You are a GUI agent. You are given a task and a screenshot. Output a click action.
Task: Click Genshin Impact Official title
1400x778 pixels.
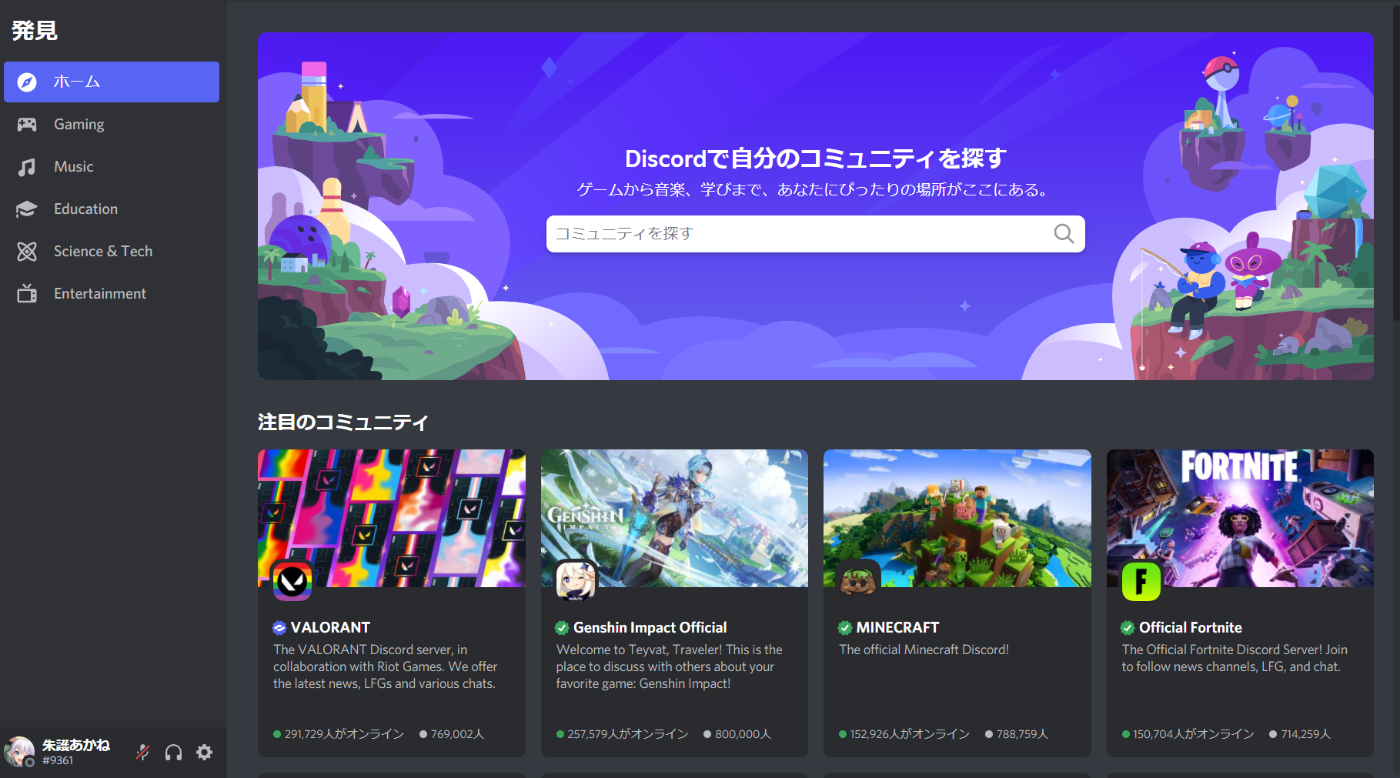pos(650,628)
